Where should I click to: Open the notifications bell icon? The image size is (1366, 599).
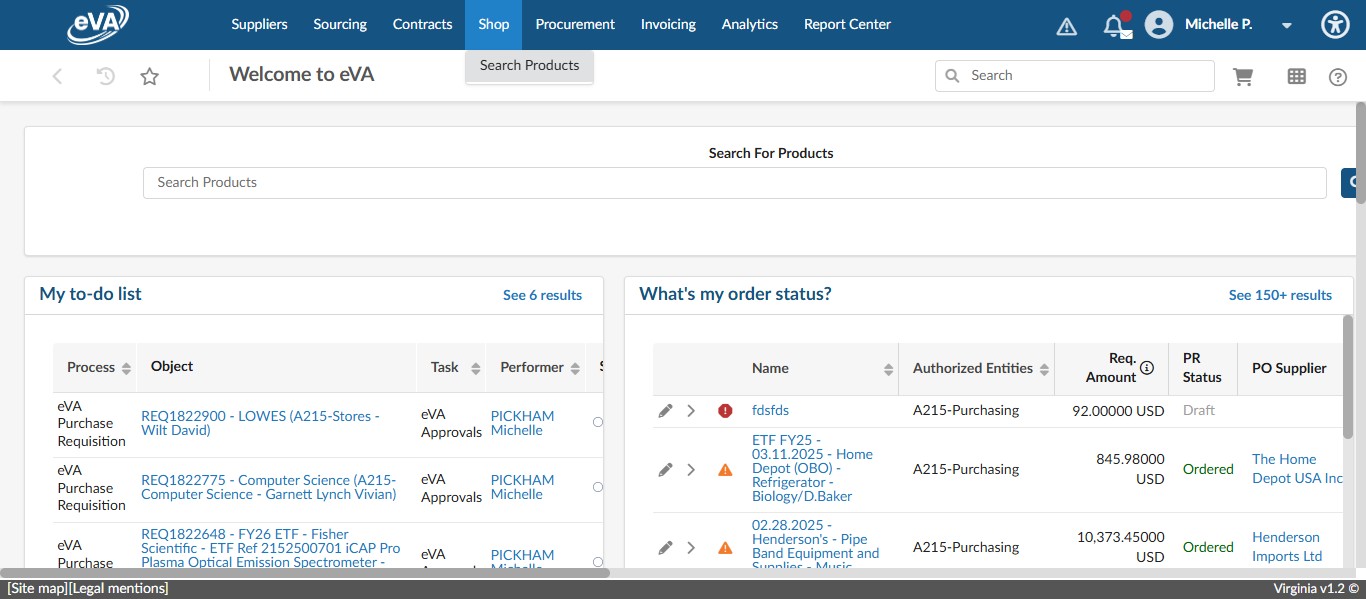click(1114, 26)
